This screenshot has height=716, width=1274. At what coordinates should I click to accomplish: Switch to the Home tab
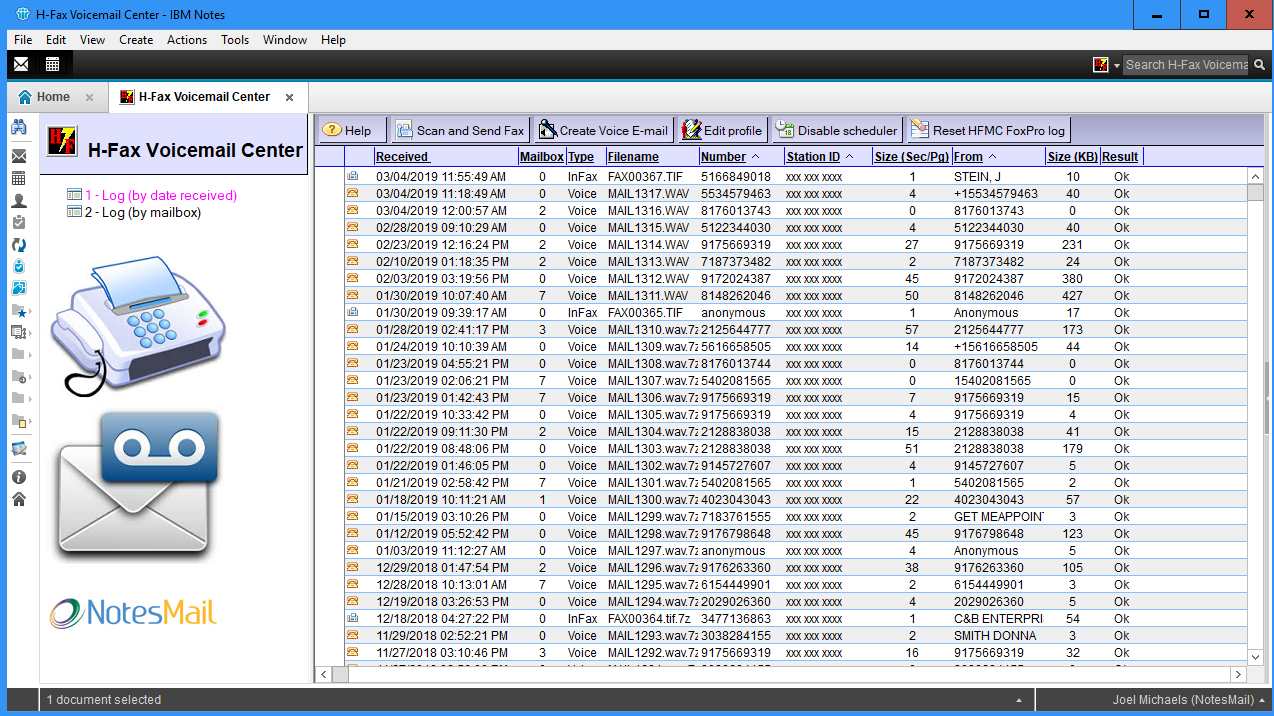coord(53,97)
